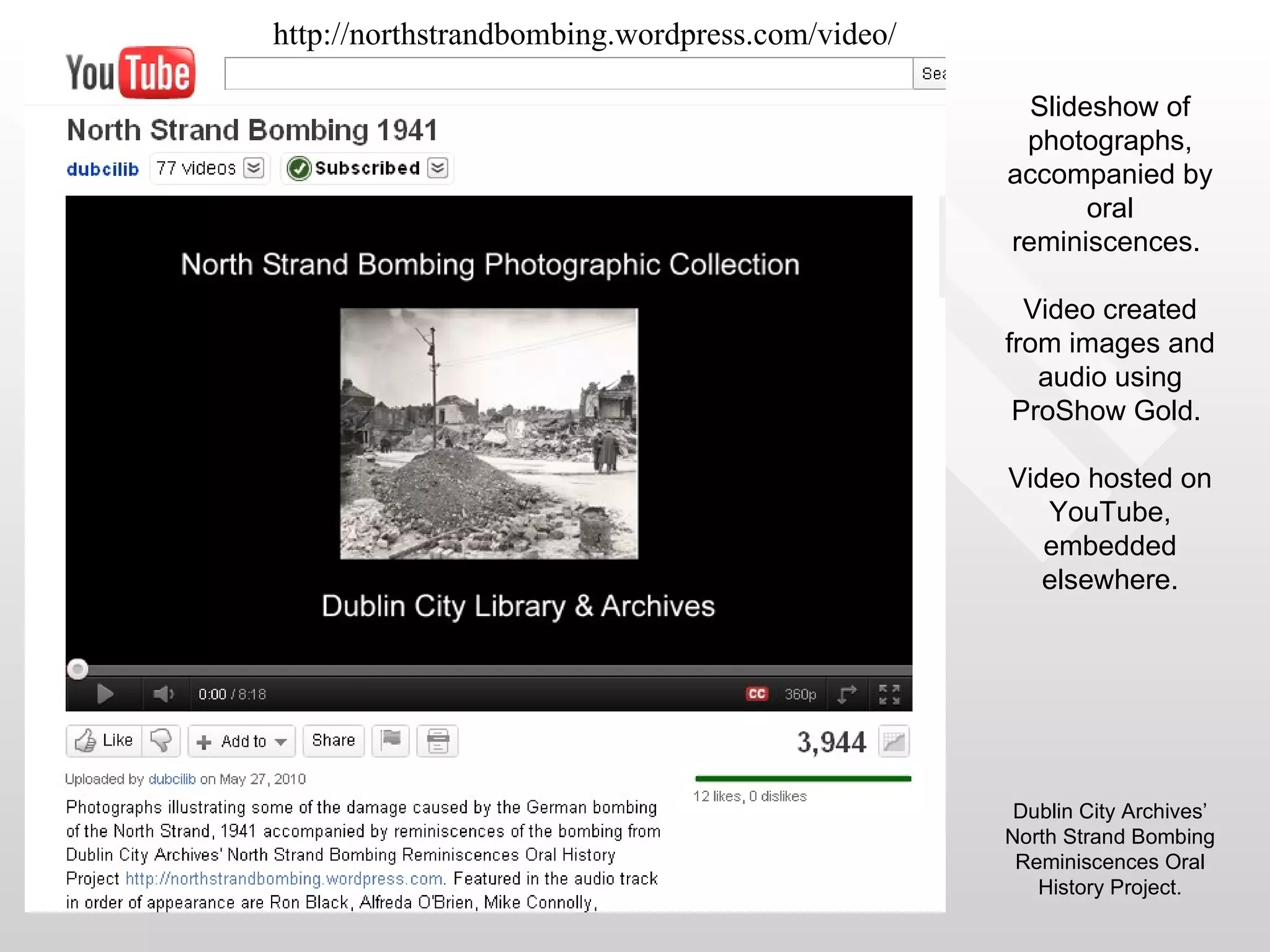Mute the video via speaker icon
This screenshot has width=1270, height=952.
[163, 694]
